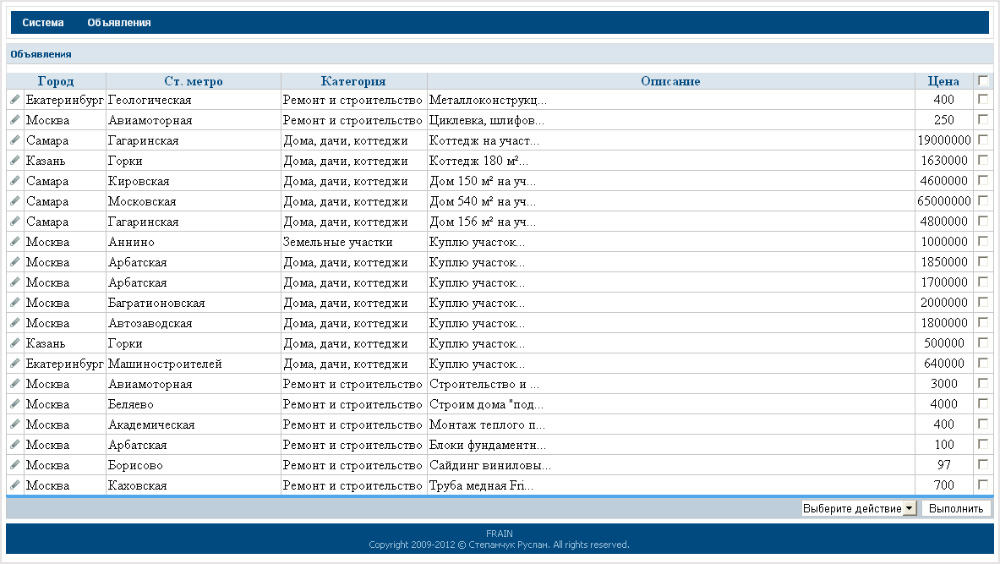Edit the Казань Горки 1630000 listing

(15, 161)
